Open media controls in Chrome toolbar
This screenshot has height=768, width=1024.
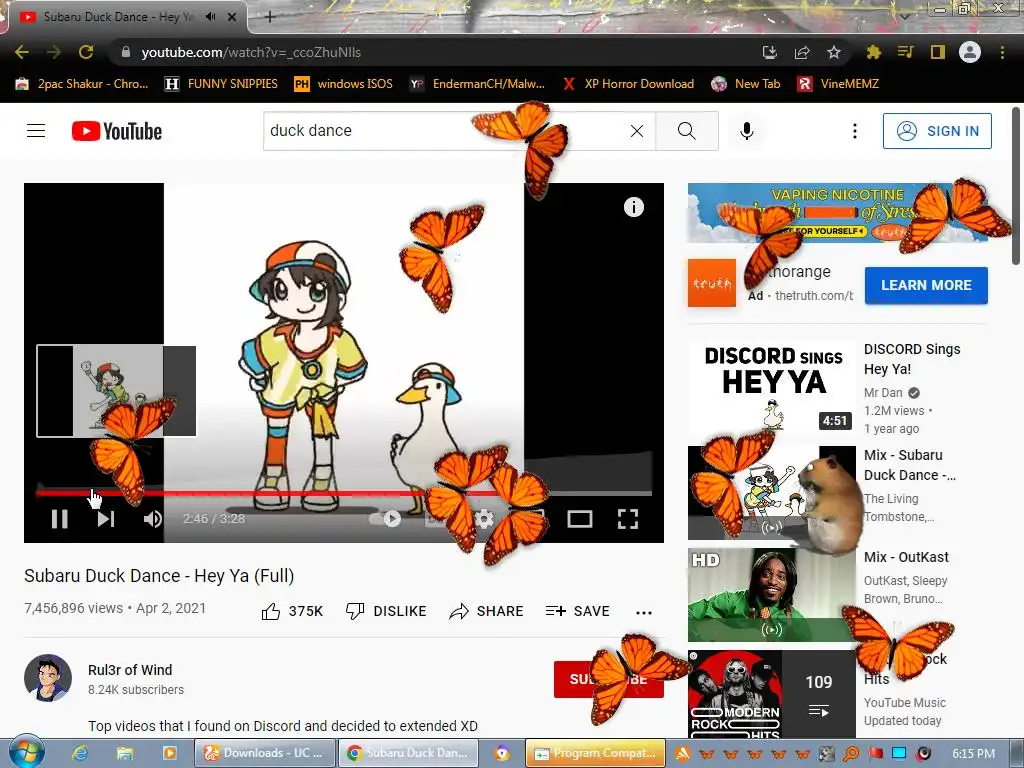pyautogui.click(x=905, y=52)
